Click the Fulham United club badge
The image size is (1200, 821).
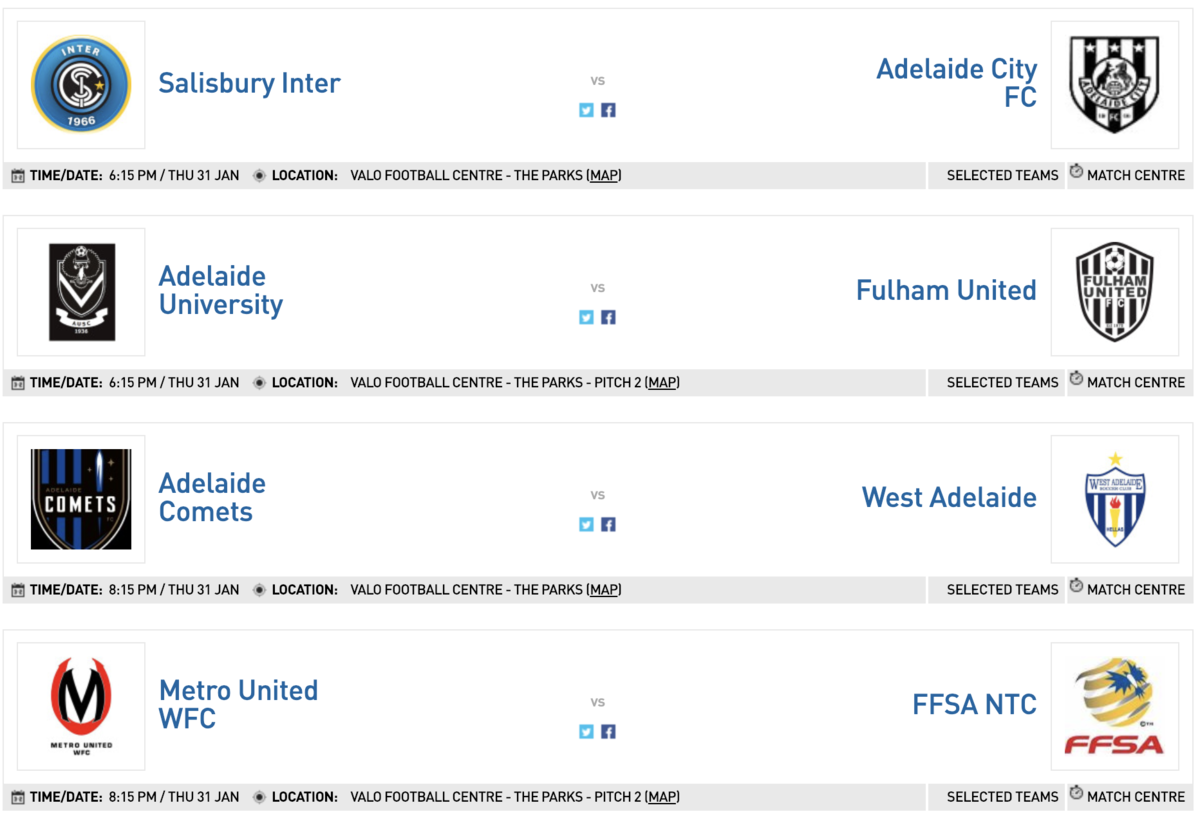(1114, 291)
